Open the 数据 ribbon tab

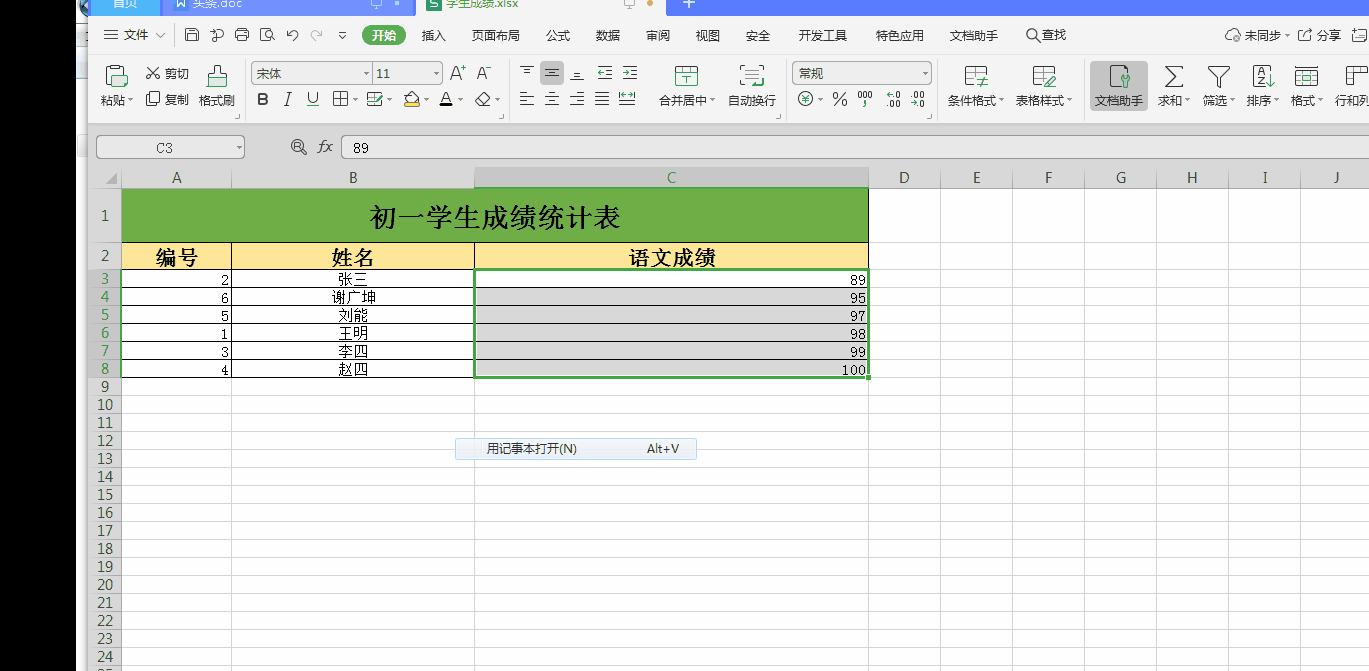[x=608, y=35]
